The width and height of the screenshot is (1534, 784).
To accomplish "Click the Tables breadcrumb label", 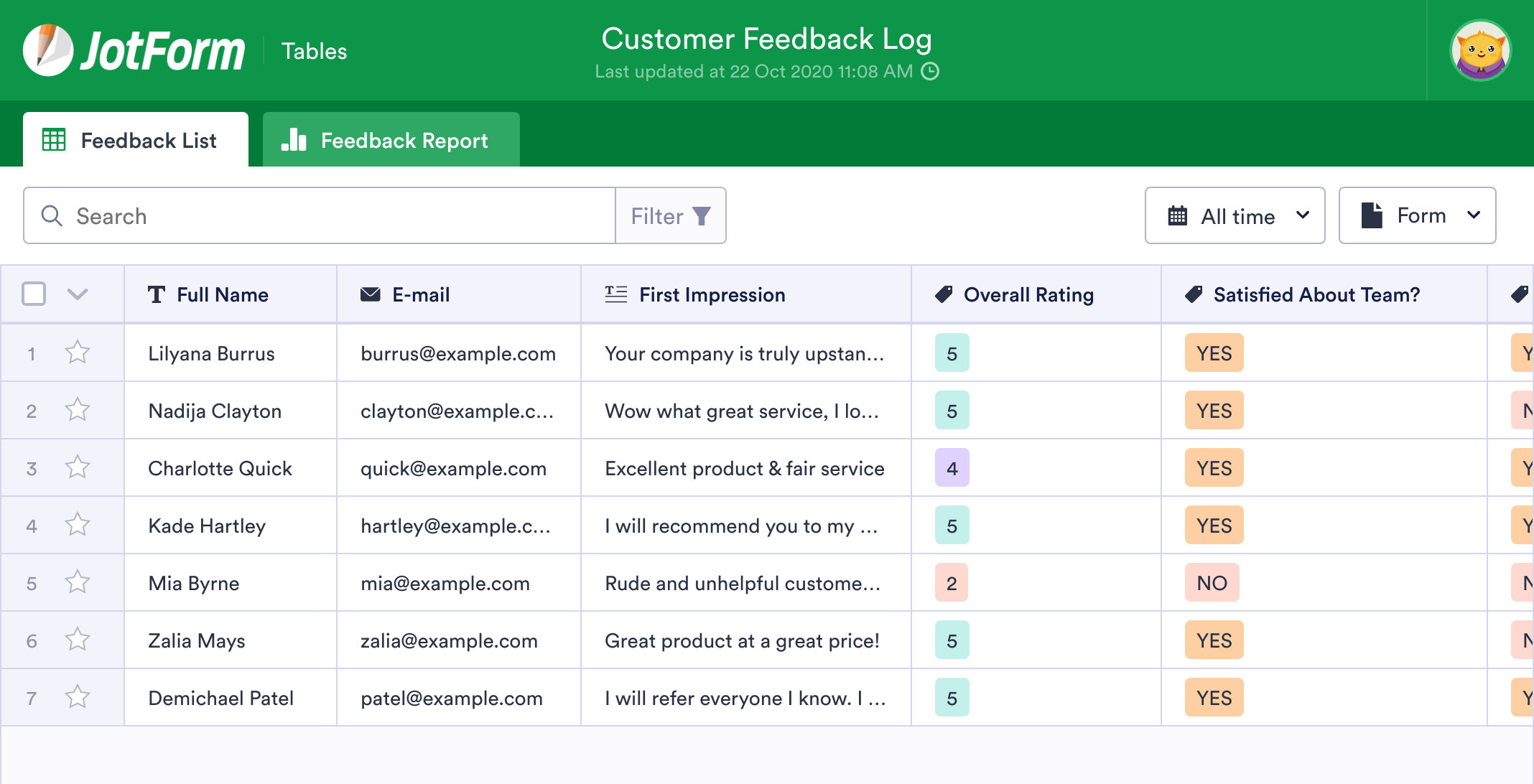I will (314, 50).
